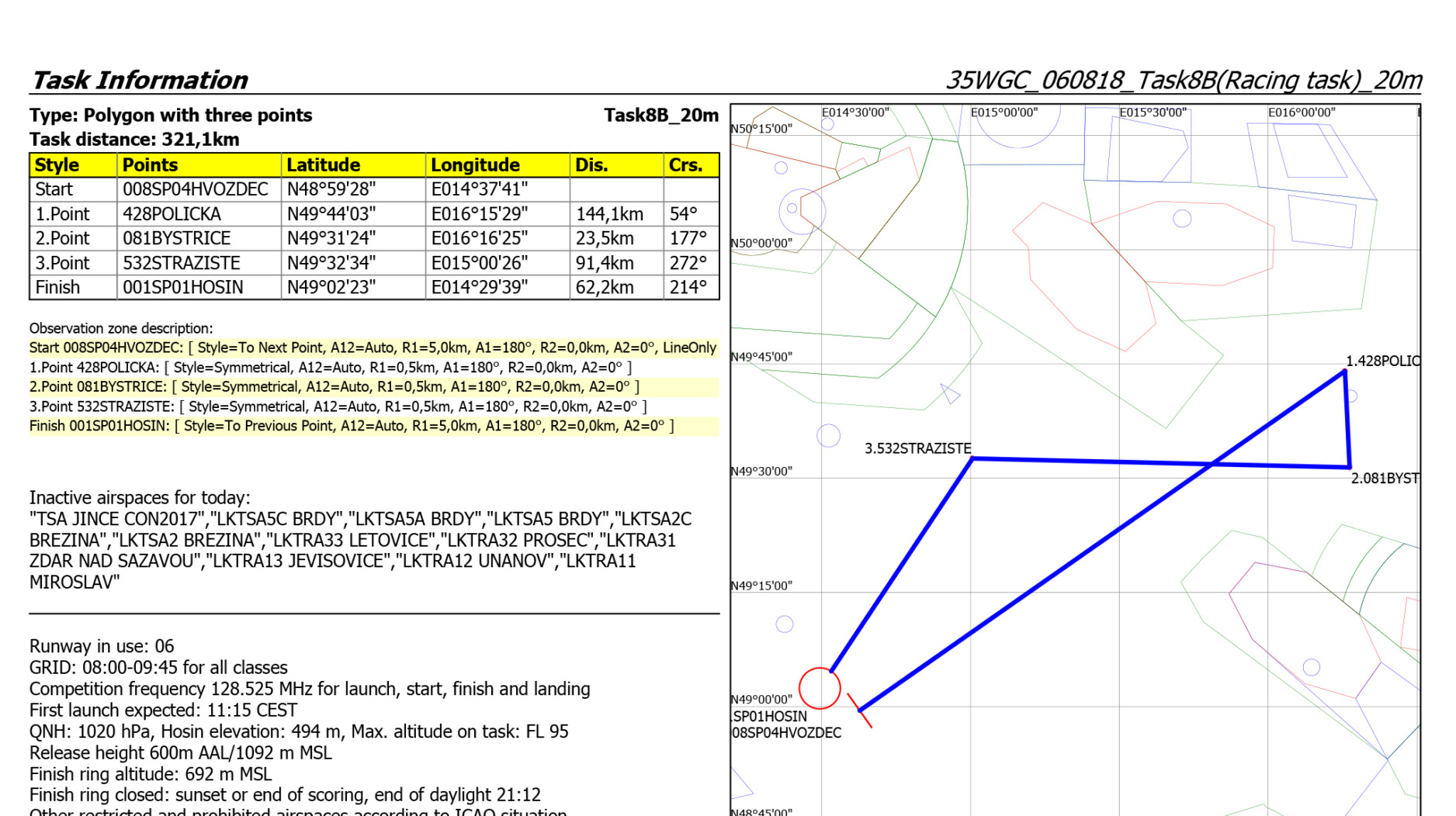Click the N49°30'00" latitude label on map
This screenshot has width=1456, height=816.
tap(761, 472)
